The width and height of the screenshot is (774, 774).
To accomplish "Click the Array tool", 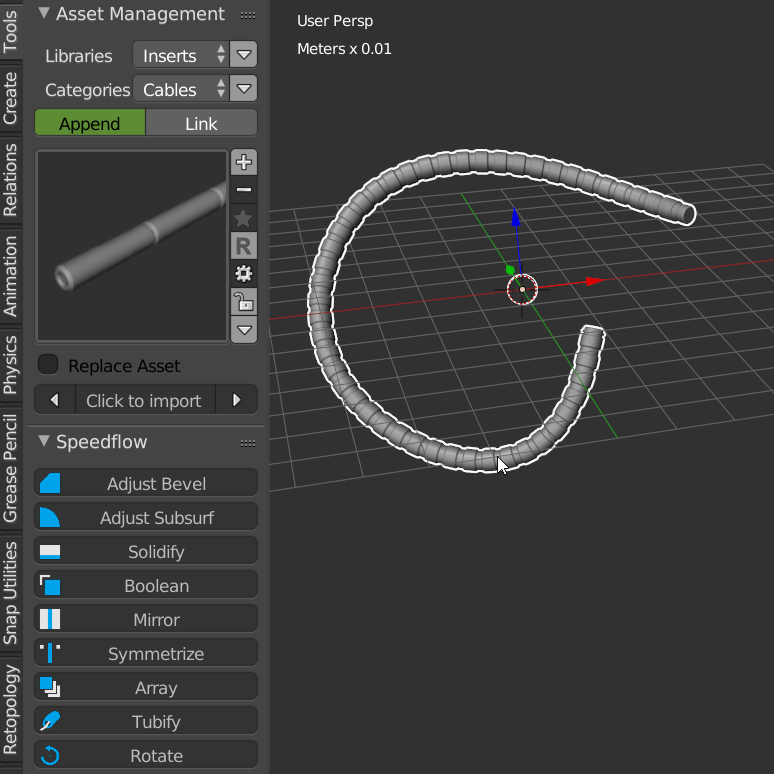I will coord(146,688).
